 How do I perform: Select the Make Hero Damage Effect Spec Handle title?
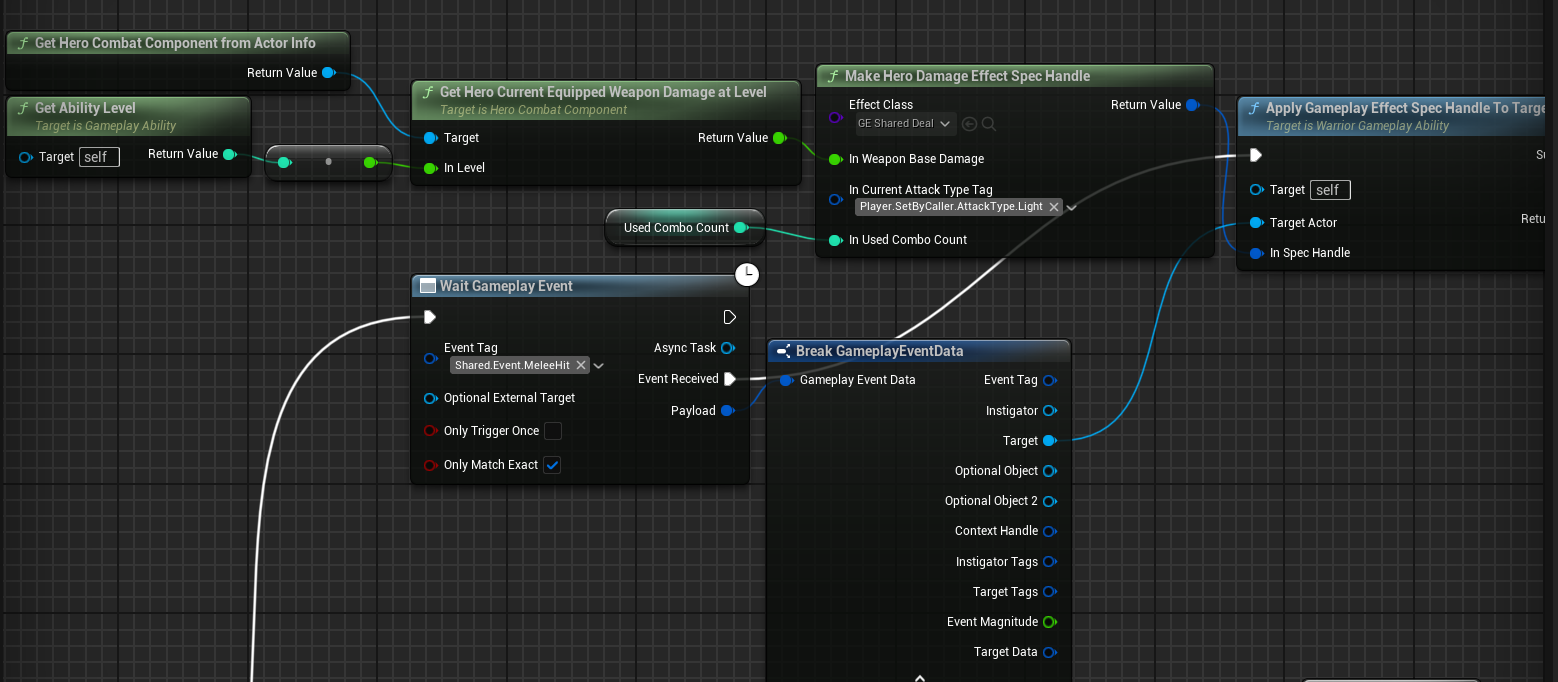coord(967,76)
